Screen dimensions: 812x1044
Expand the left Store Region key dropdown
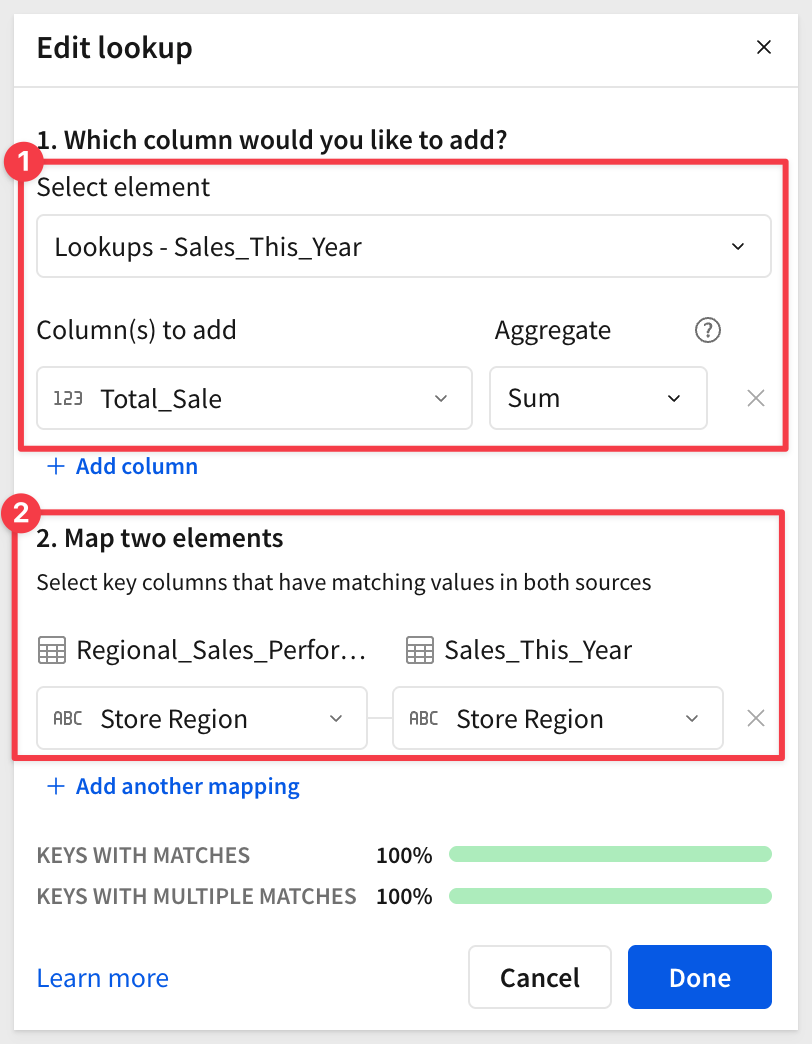(x=202, y=718)
